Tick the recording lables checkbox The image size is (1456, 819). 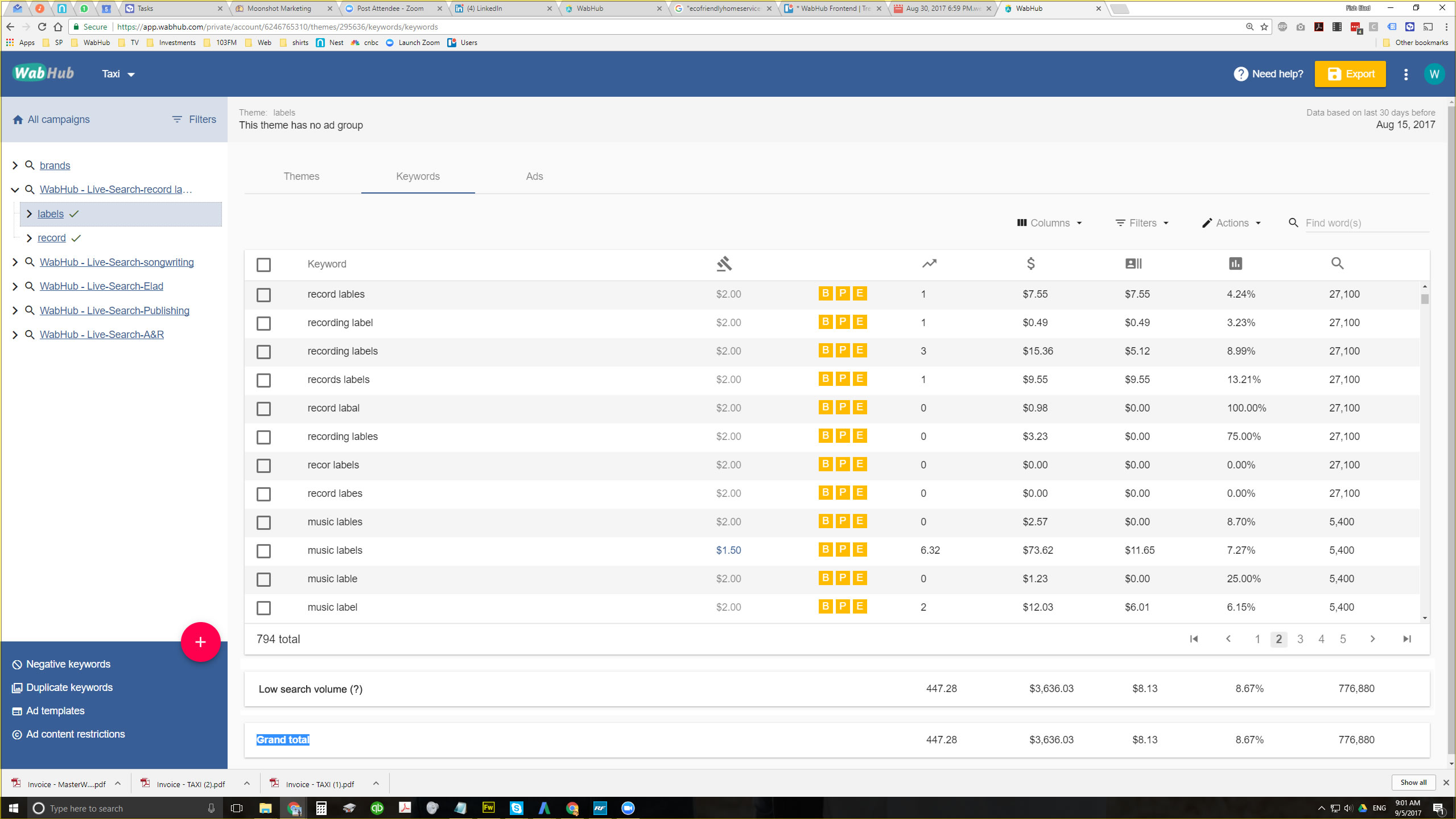tap(263, 437)
